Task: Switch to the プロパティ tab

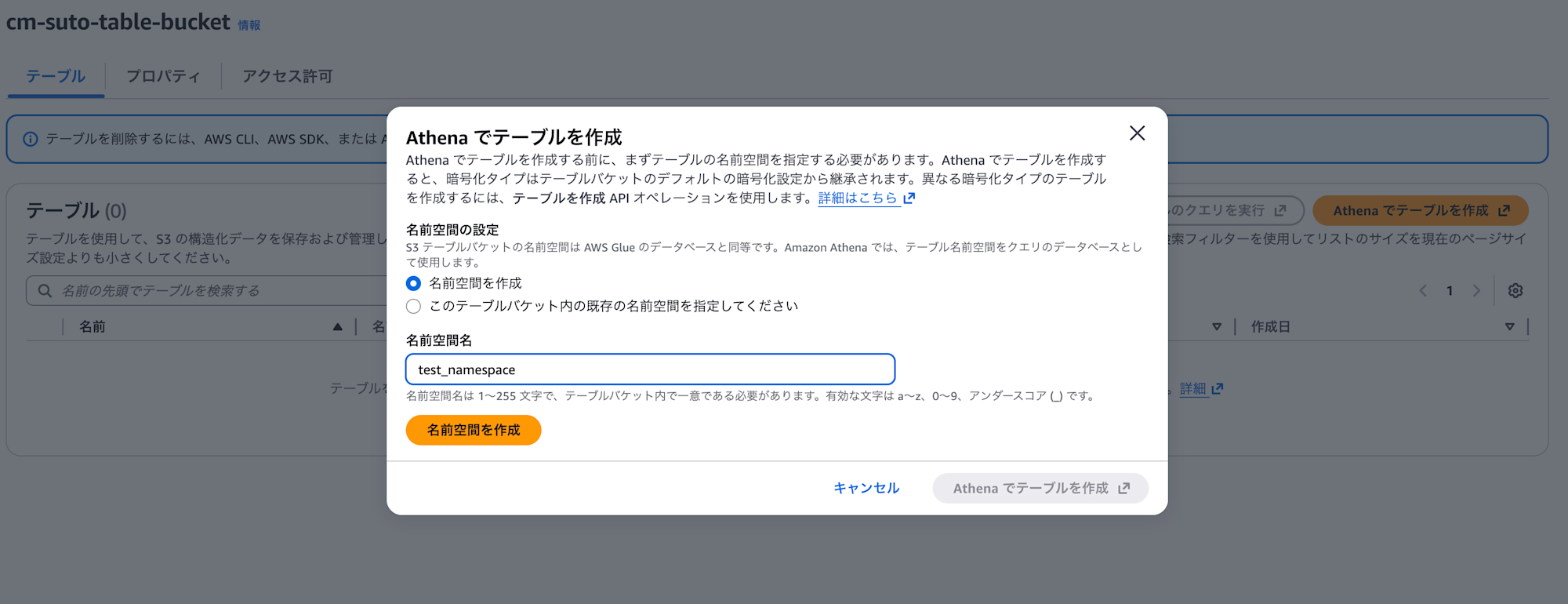Action: pos(163,76)
